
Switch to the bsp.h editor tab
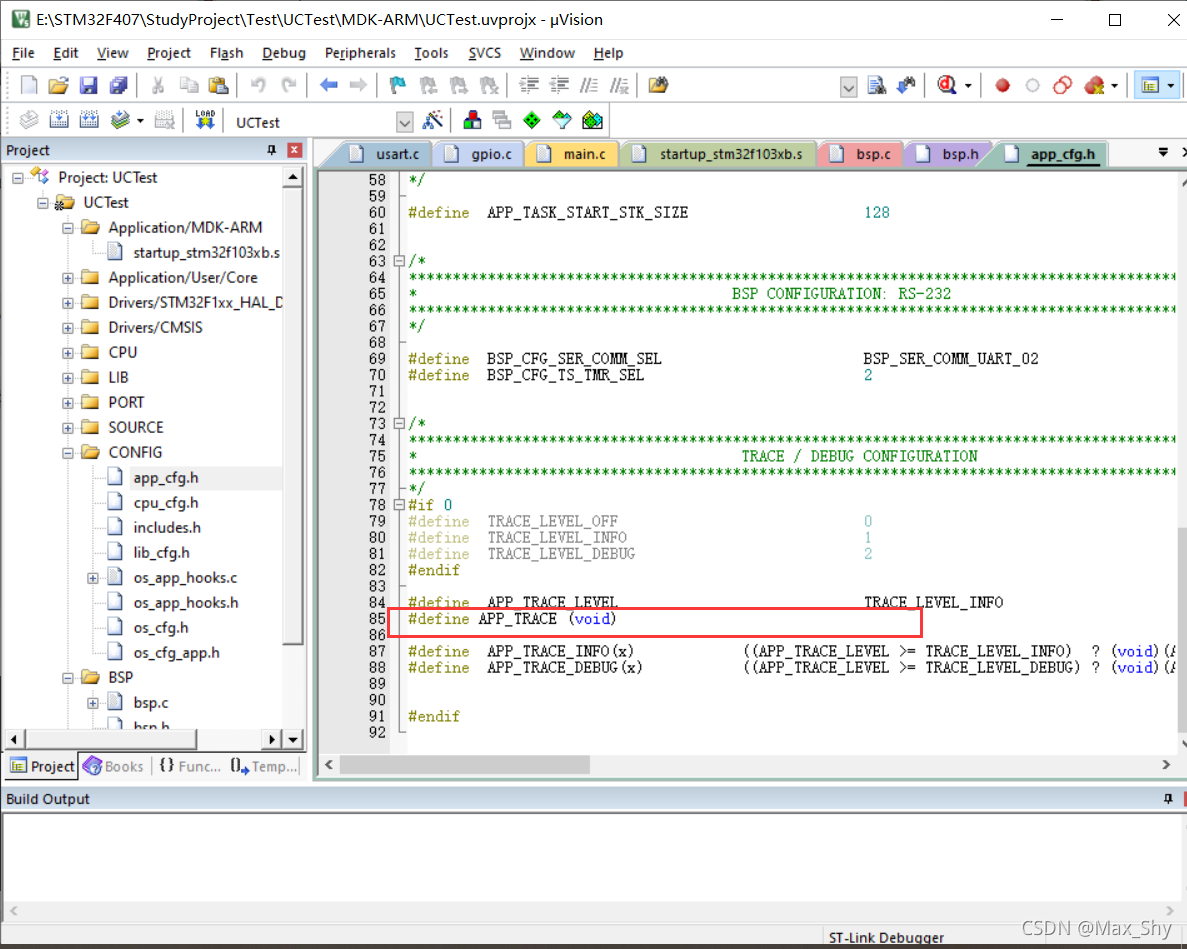pyautogui.click(x=949, y=154)
